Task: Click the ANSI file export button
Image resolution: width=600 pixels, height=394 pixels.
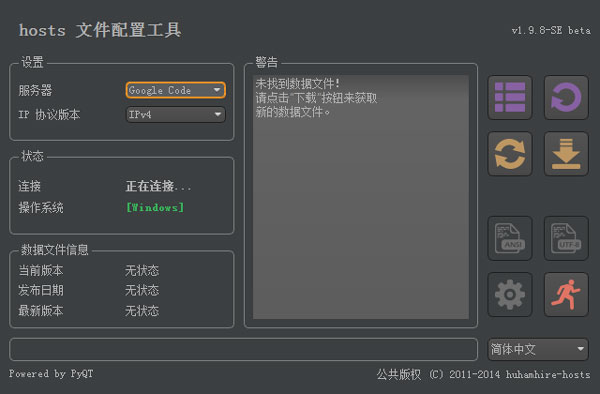Action: (510, 238)
